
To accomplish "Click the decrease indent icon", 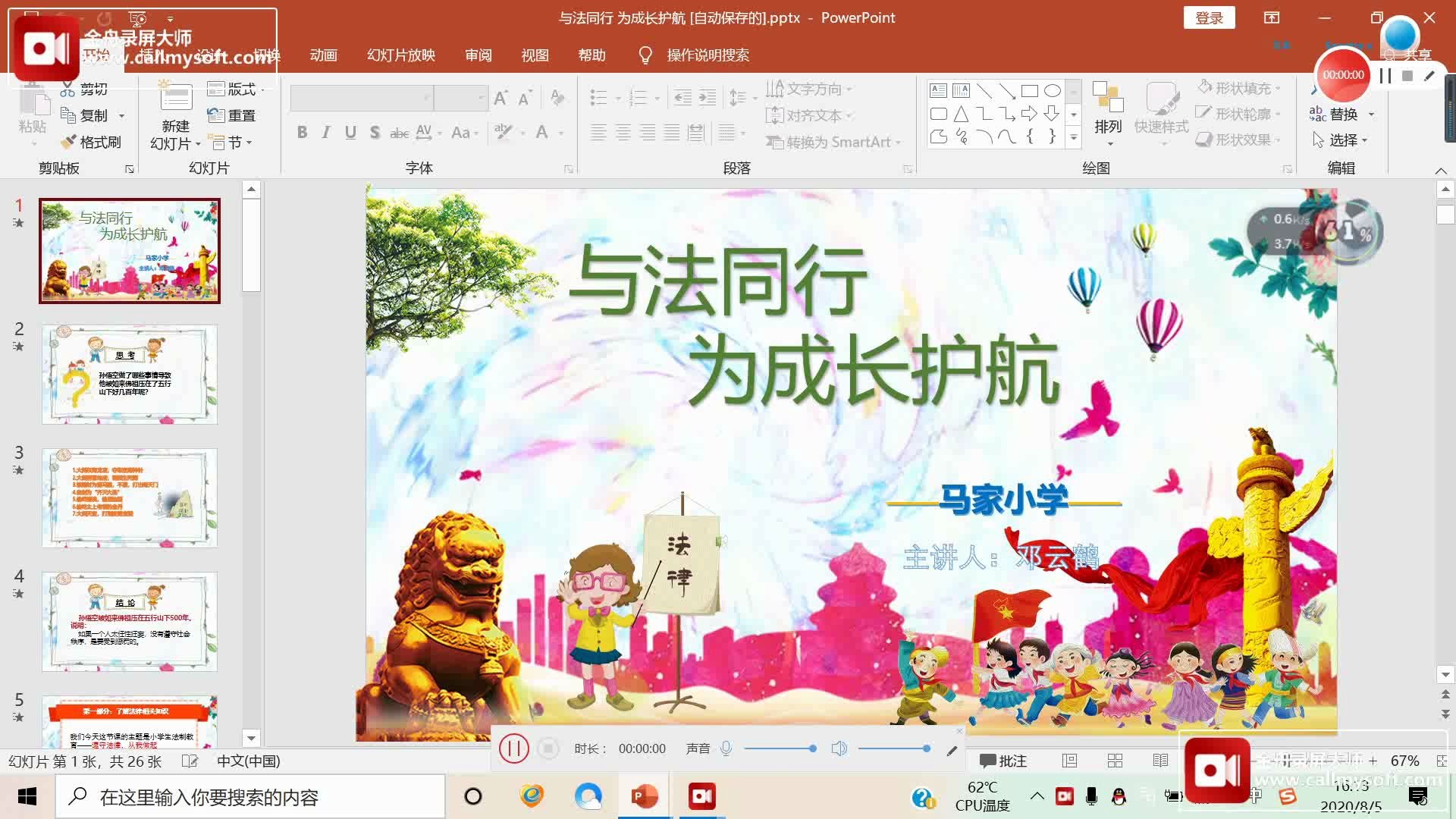I will coord(682,97).
